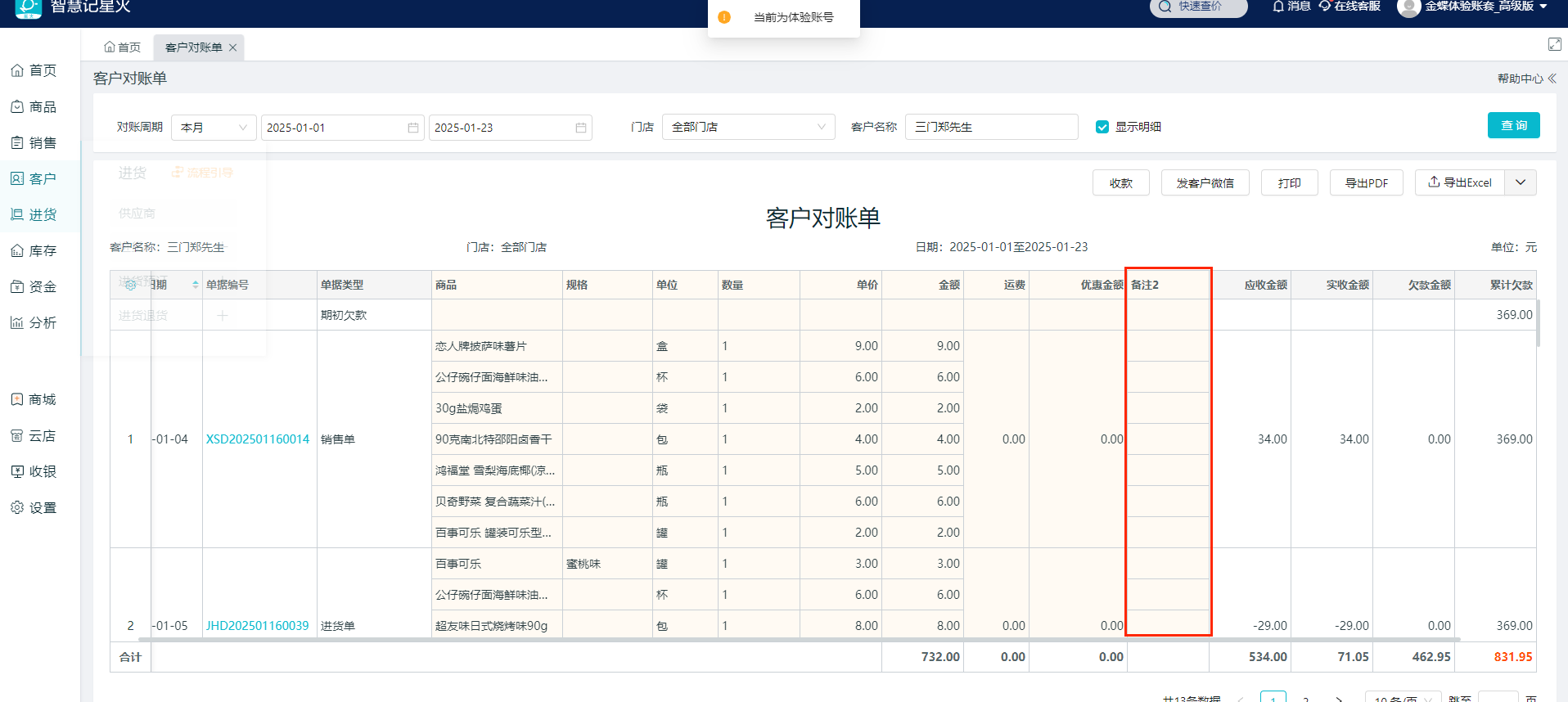
Task: Open 首页 in left sidebar
Action: pos(34,70)
